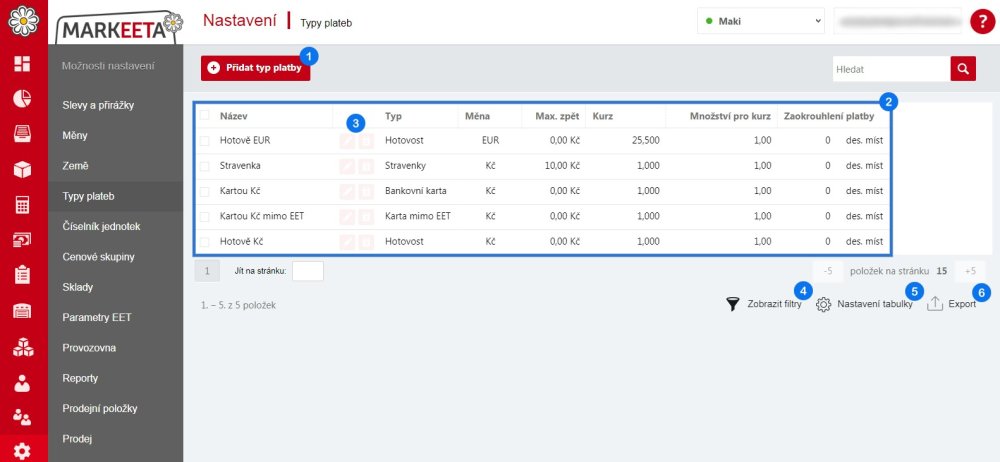1000x462 pixels.
Task: Edit the Hotově EUR row with pencil icon
Action: pyautogui.click(x=347, y=140)
